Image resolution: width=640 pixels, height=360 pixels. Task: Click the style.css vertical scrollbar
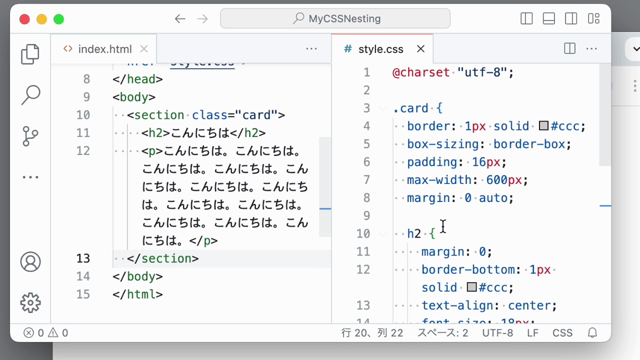coord(605,115)
